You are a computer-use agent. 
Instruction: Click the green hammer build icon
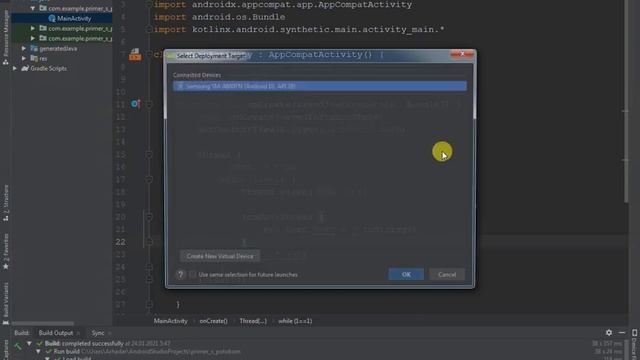tap(18, 346)
